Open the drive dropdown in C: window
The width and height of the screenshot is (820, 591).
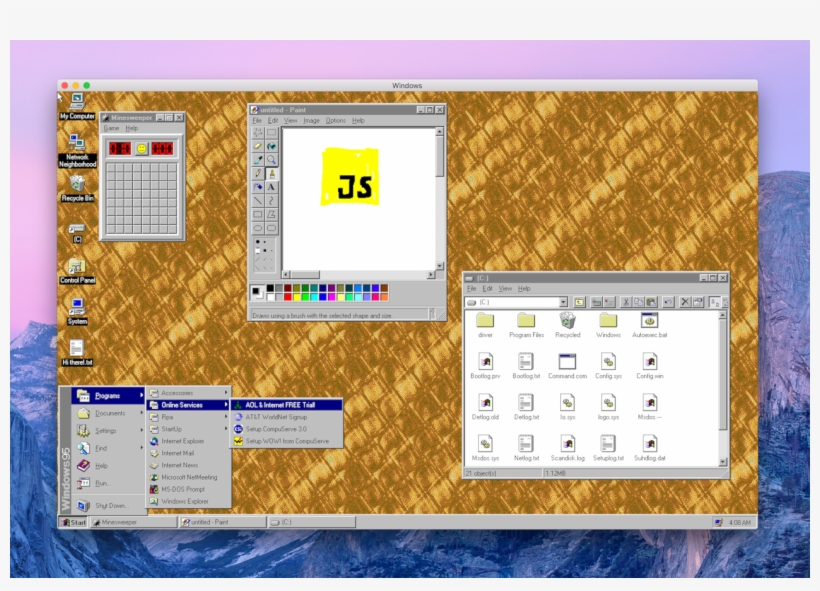(563, 302)
